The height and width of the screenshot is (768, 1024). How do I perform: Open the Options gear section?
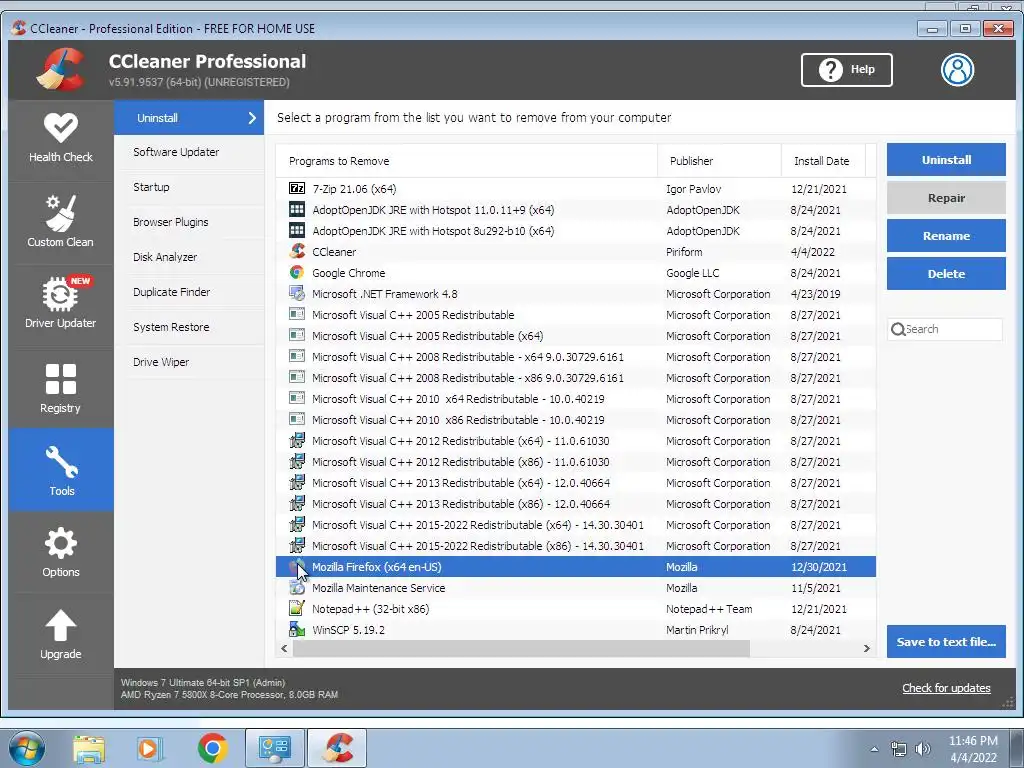(x=61, y=552)
